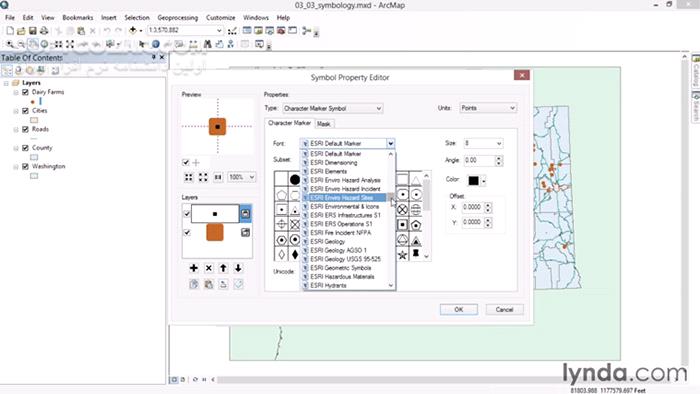Move layer up with the up arrow
Viewport: 700px width, 394px height.
[223, 268]
